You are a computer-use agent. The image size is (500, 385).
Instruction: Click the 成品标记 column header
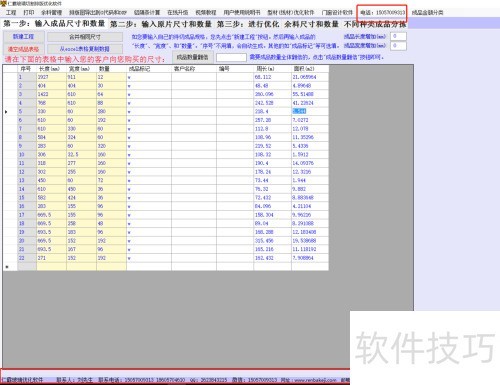tap(149, 69)
